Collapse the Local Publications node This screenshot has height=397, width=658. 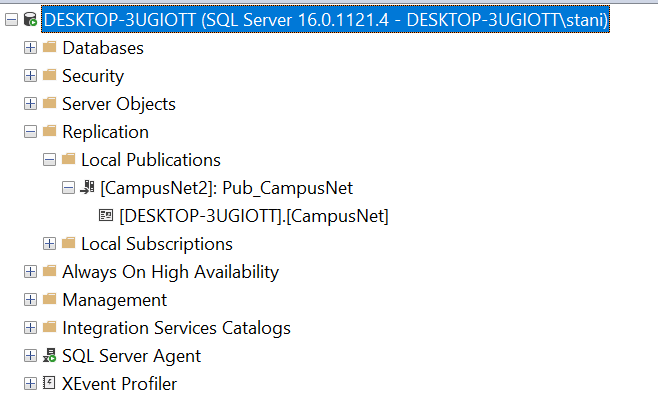(x=49, y=159)
